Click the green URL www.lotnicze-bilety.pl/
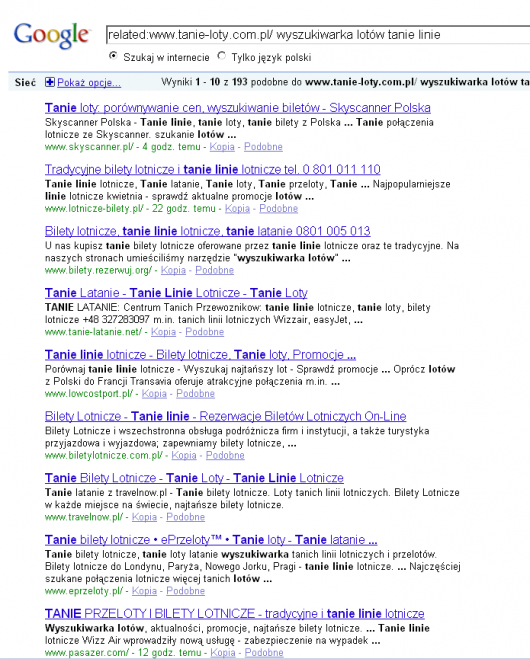The height and width of the screenshot is (659, 530). (94, 208)
